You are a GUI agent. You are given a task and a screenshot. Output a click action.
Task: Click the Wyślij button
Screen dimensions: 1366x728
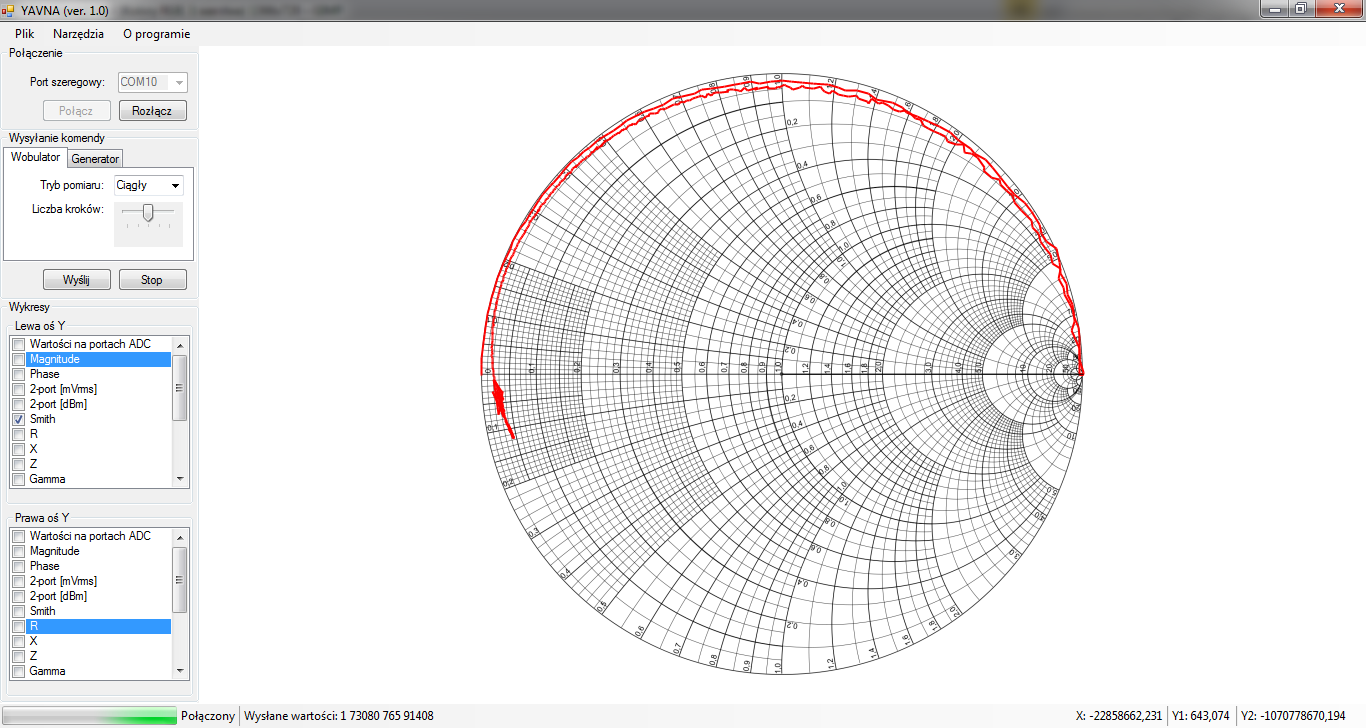click(x=76, y=280)
